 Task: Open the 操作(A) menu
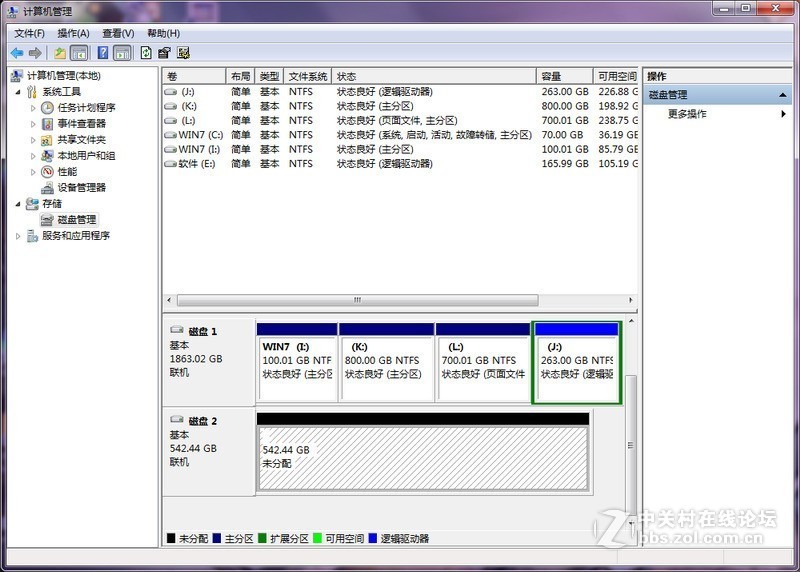(73, 33)
